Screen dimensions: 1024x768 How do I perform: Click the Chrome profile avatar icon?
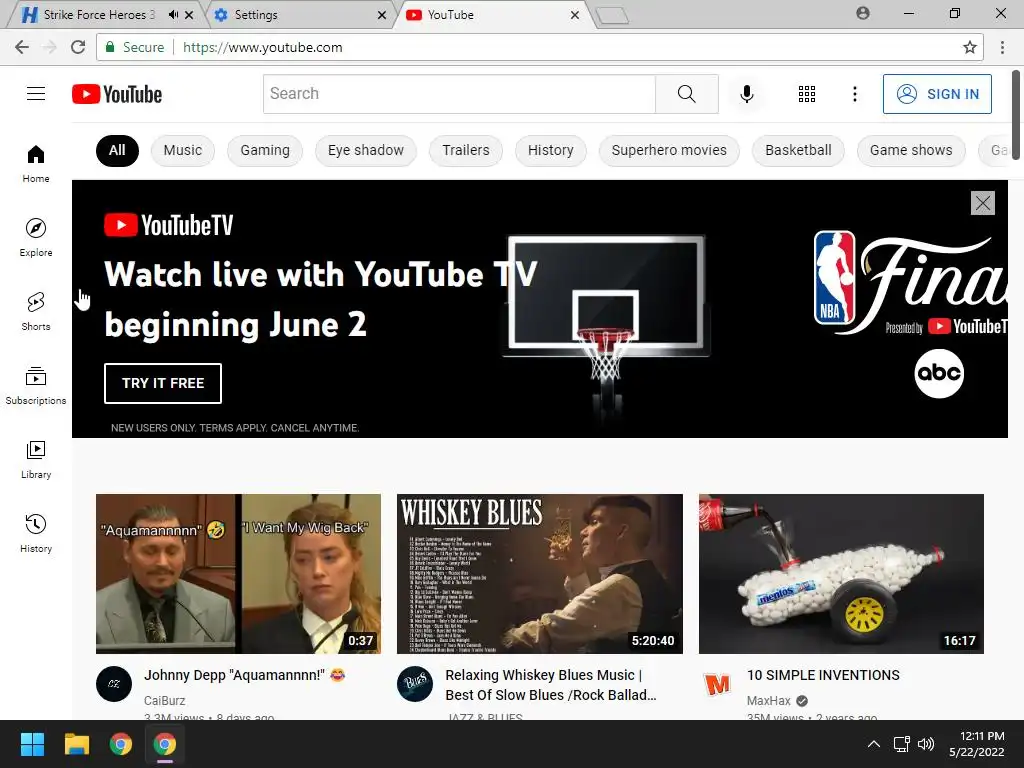click(863, 13)
